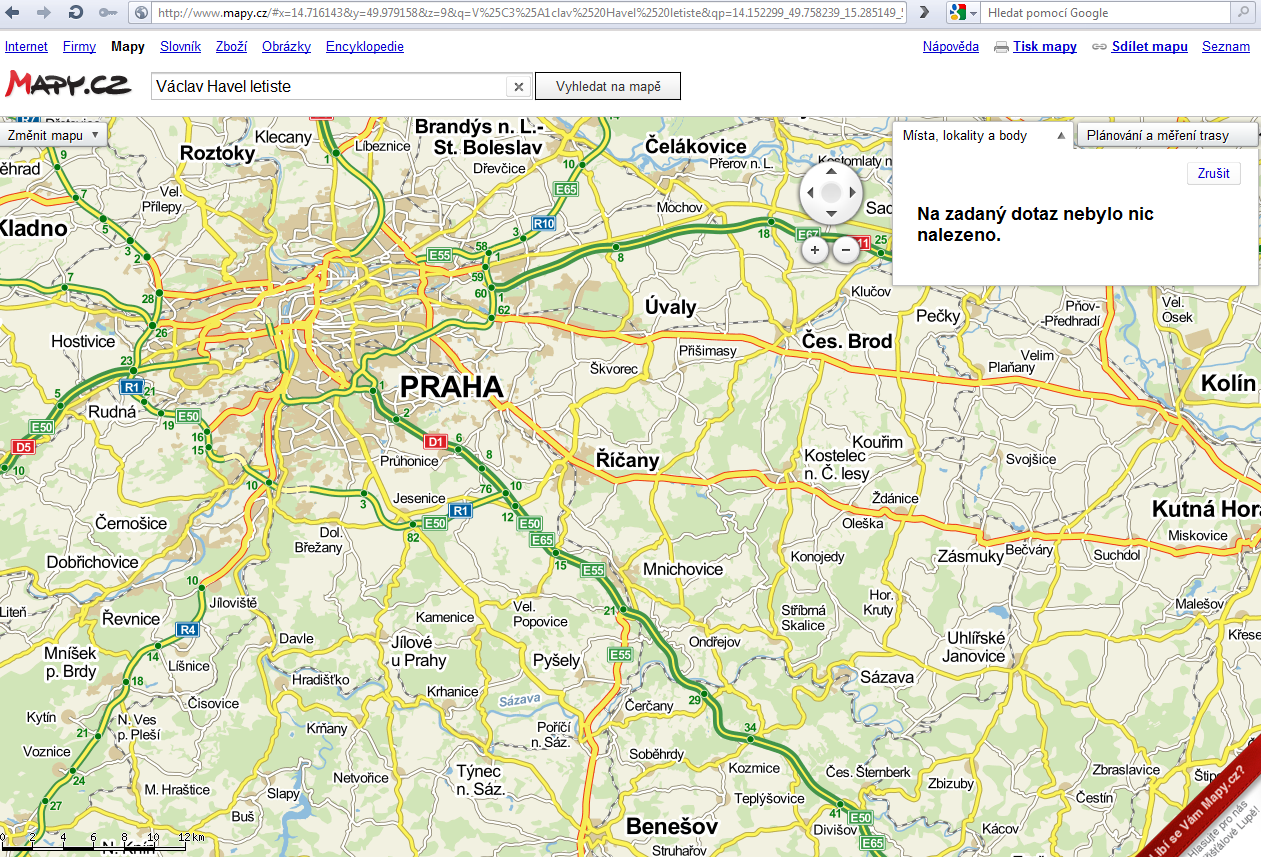Click the red D1 motorway badge
1261x857 pixels.
434,441
